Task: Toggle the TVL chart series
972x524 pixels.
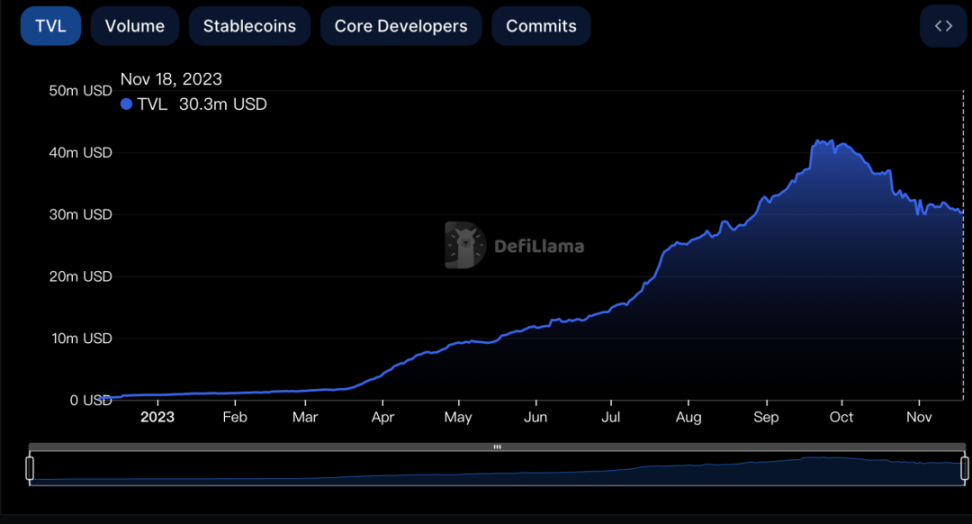Action: 50,26
